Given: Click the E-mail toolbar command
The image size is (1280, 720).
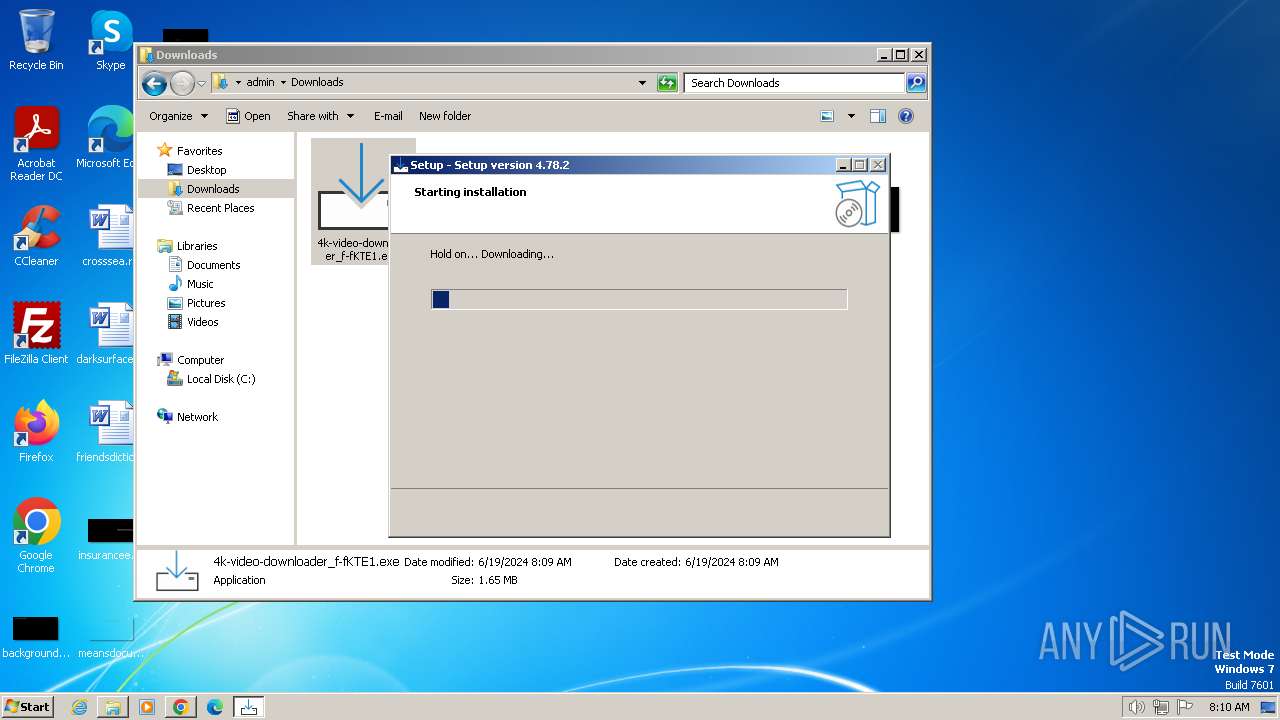Looking at the screenshot, I should [x=388, y=116].
